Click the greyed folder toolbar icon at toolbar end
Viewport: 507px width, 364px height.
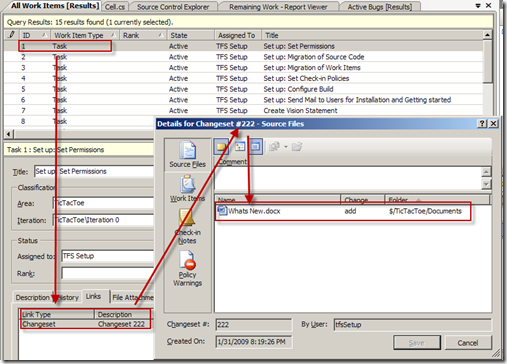[297, 147]
